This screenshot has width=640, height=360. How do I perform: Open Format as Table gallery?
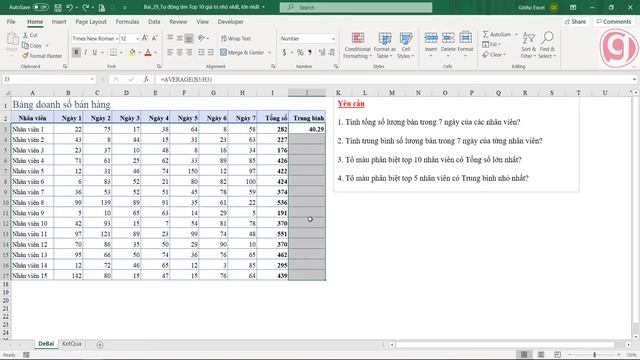point(384,45)
